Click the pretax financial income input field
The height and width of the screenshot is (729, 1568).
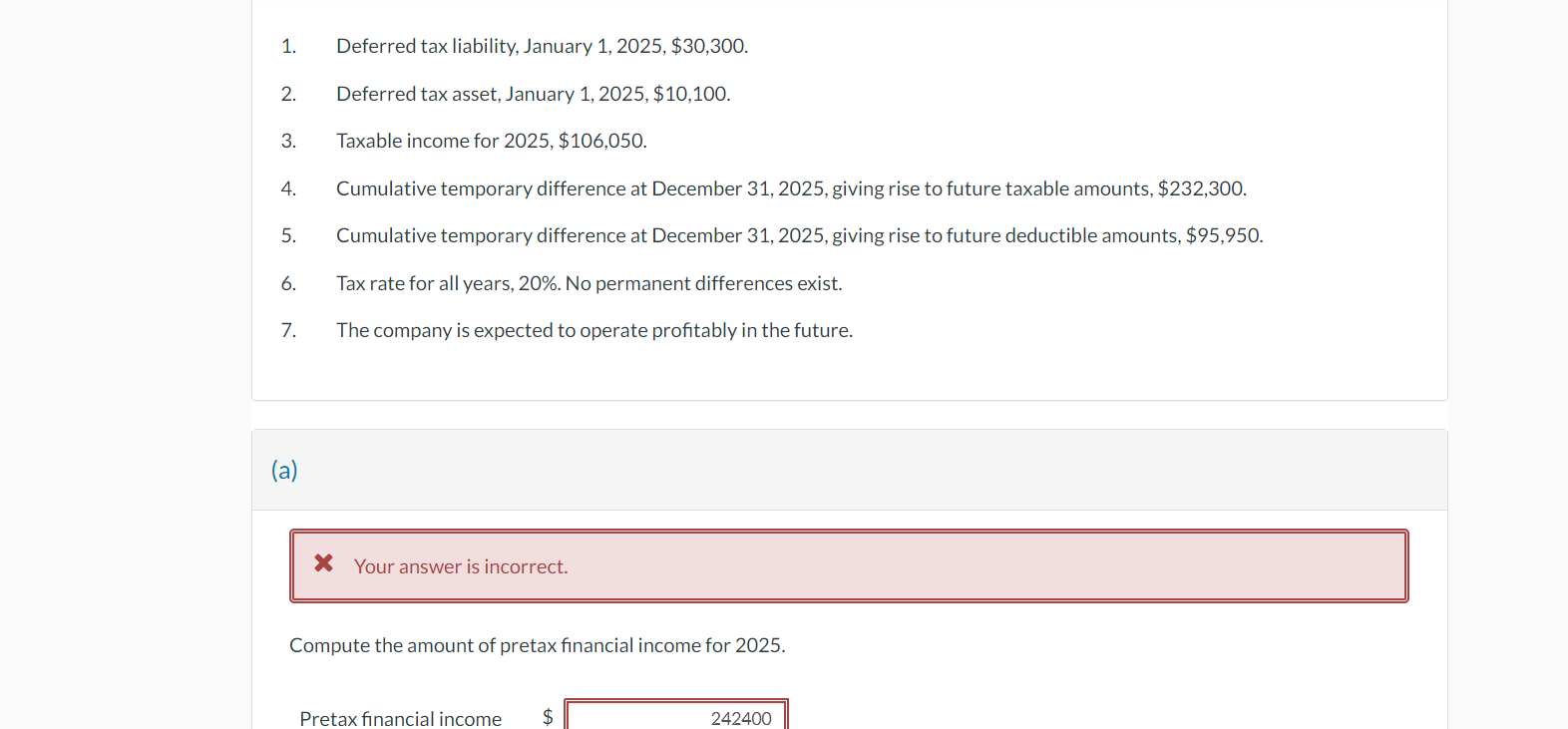[x=677, y=715]
